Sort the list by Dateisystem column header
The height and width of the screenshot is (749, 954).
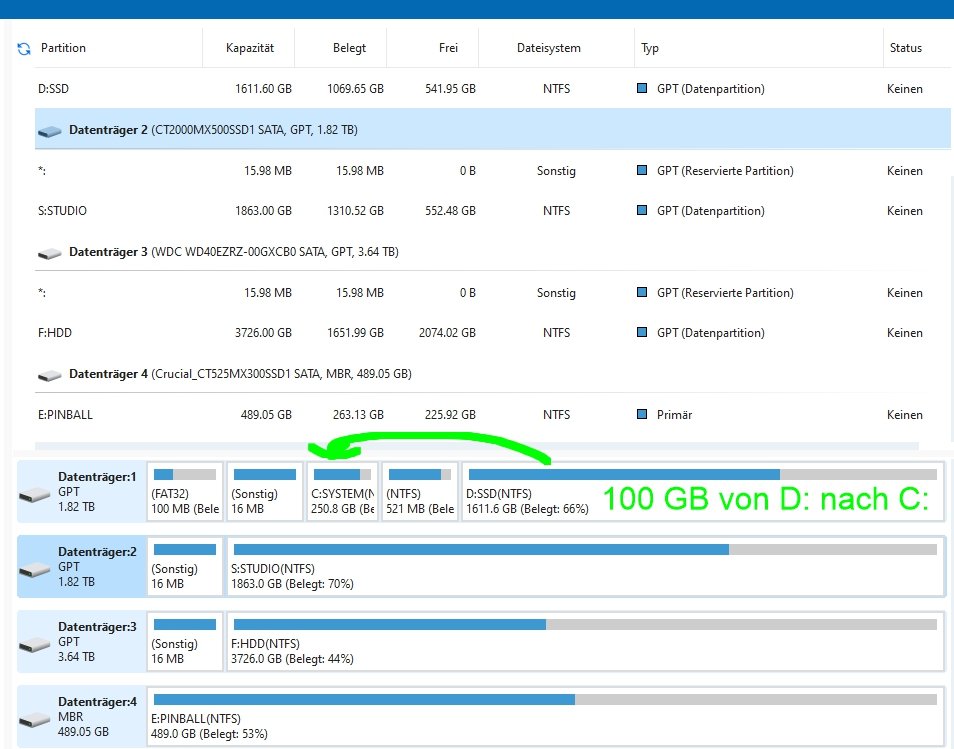(x=549, y=48)
